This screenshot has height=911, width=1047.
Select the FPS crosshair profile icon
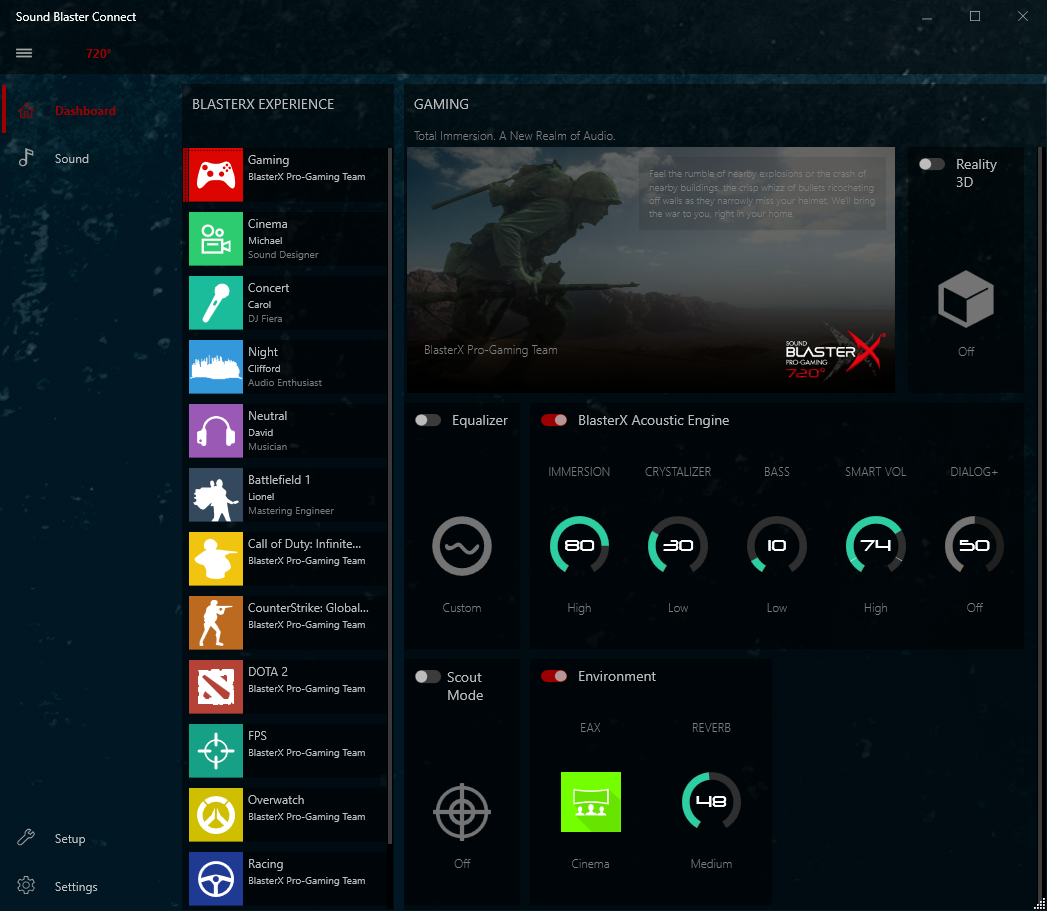(216, 751)
